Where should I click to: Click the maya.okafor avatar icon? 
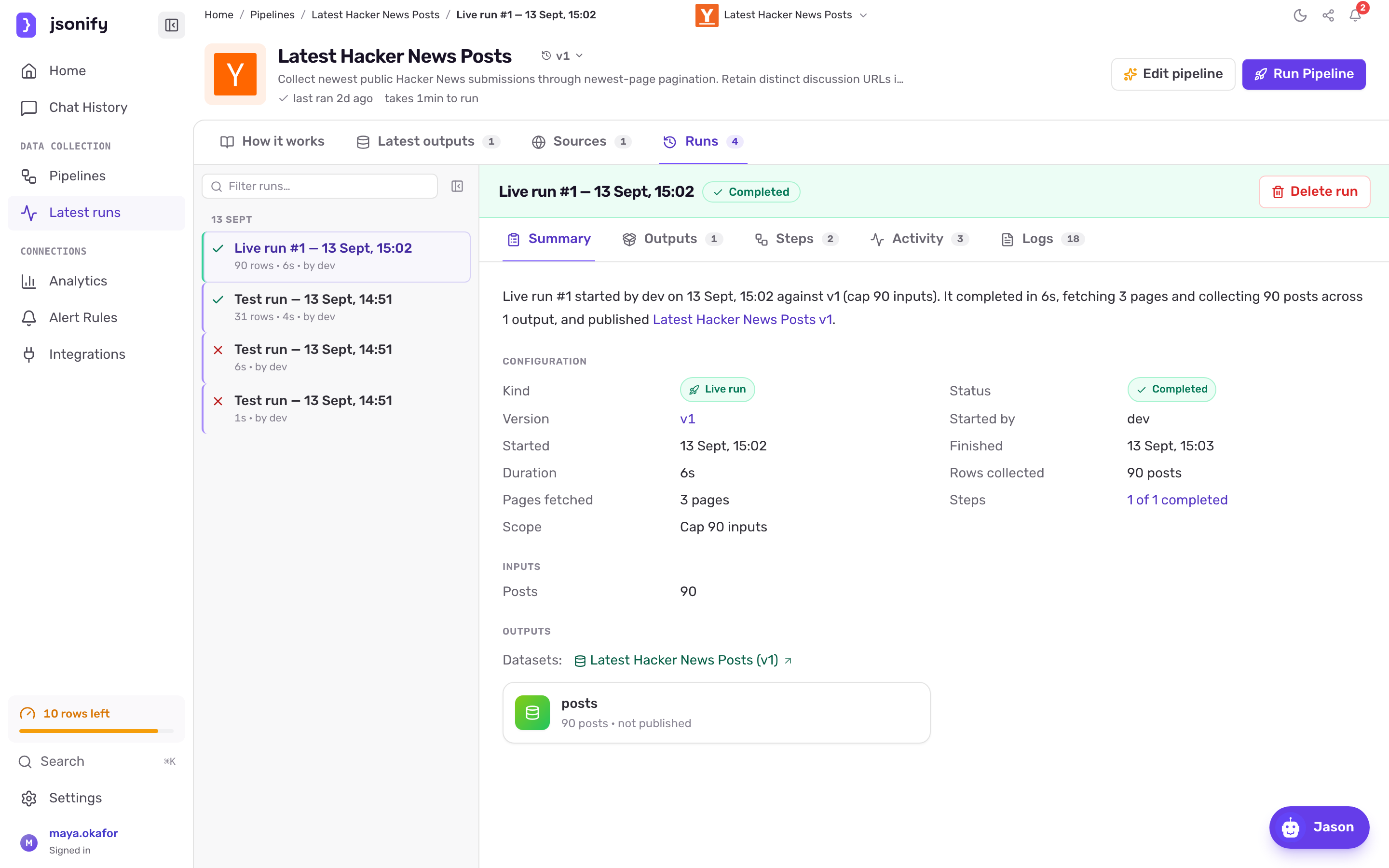coord(29,842)
